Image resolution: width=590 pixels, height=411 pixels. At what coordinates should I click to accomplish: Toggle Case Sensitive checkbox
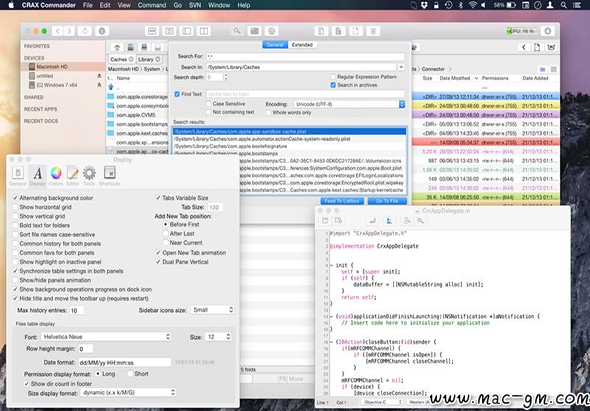208,104
